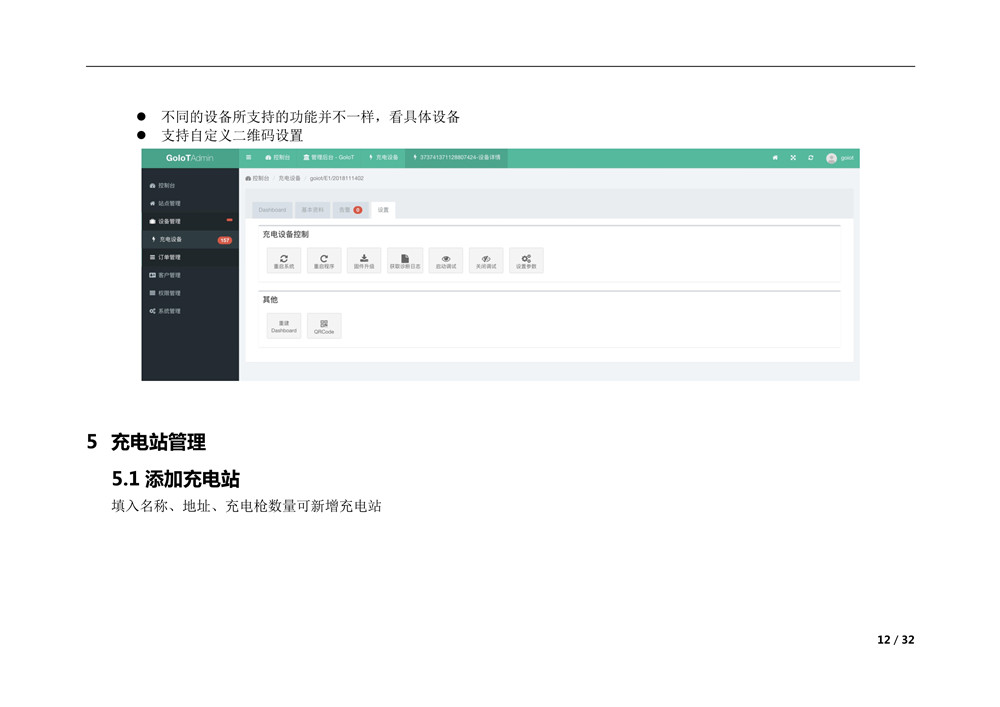The width and height of the screenshot is (1000, 707).
Task: Open the QRCode icon button
Action: click(x=324, y=326)
